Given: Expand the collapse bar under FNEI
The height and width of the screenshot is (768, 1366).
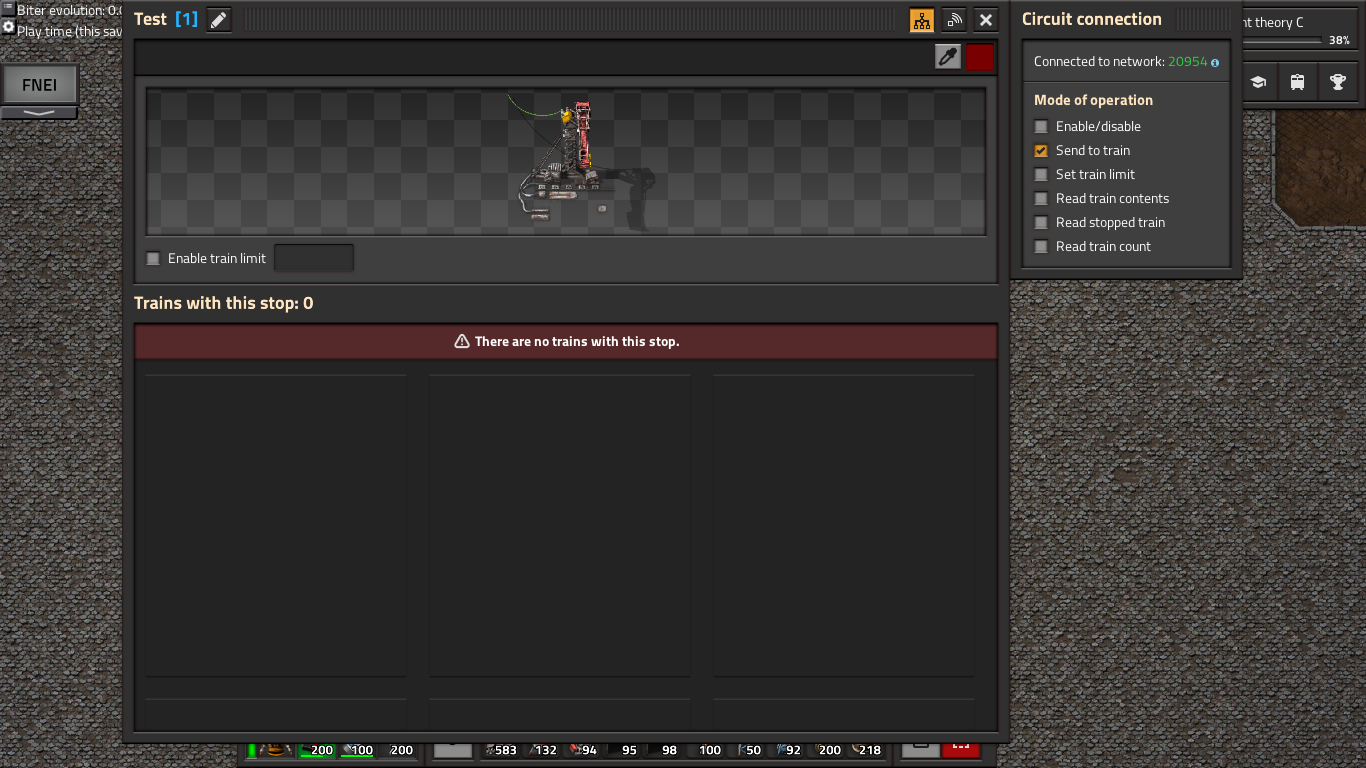Looking at the screenshot, I should [x=39, y=112].
